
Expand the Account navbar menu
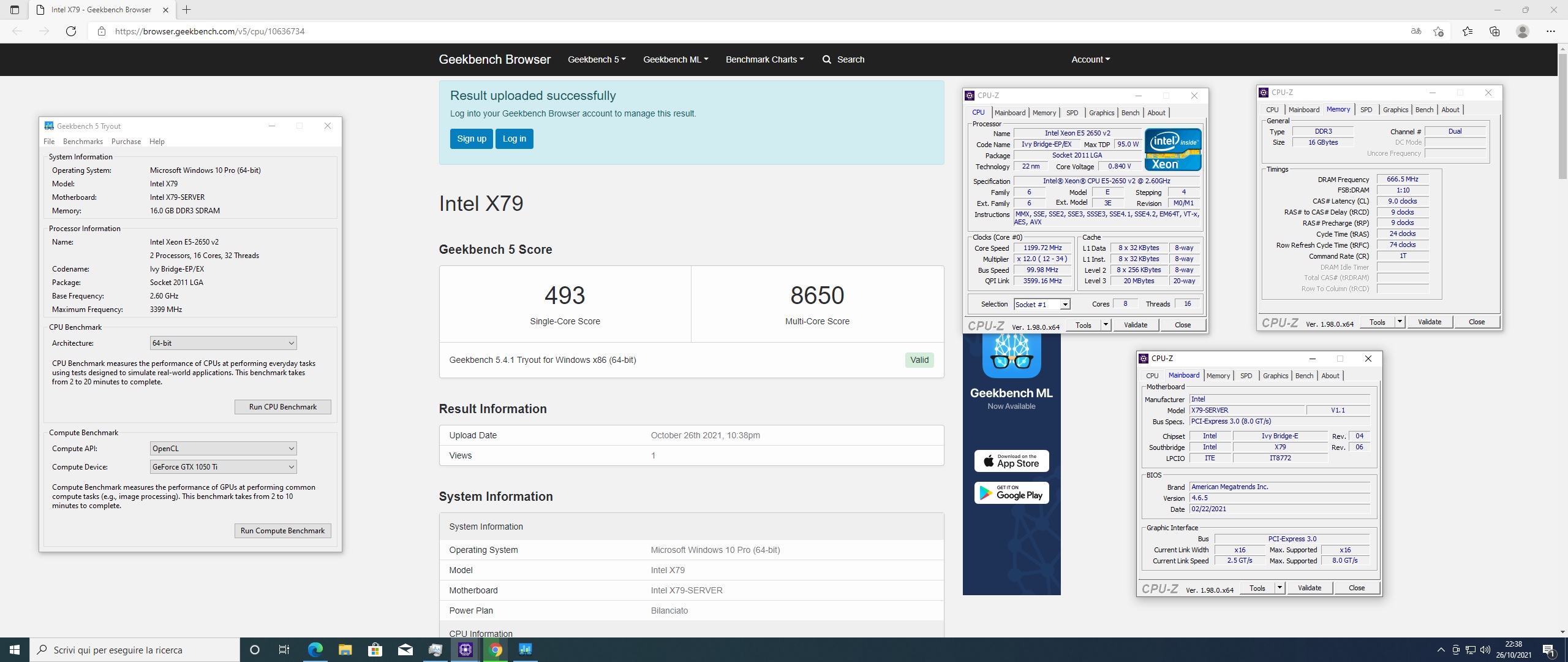(1090, 59)
